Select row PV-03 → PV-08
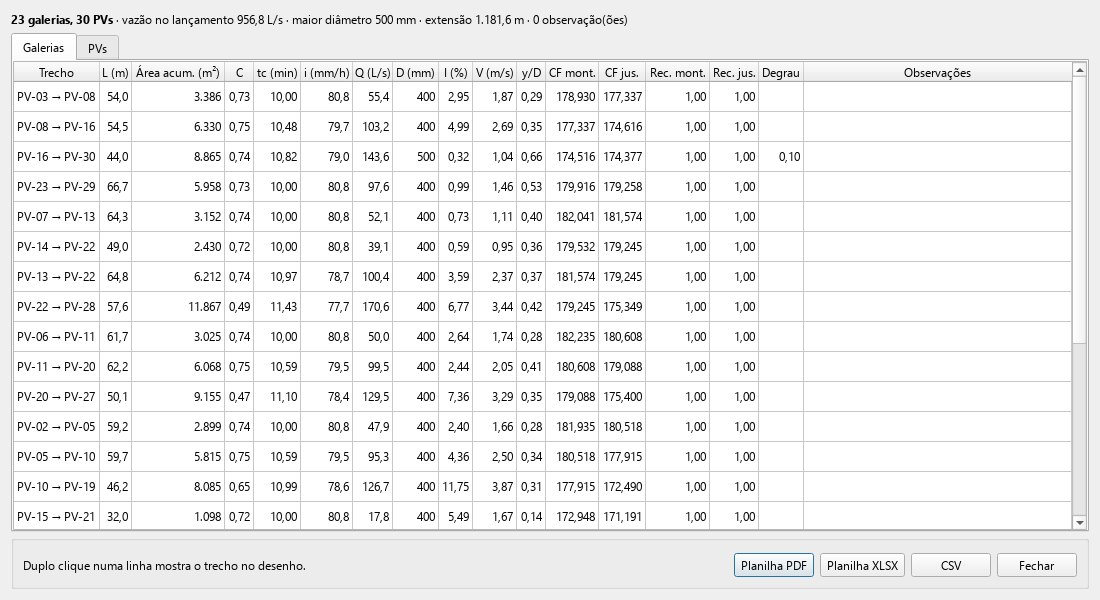Viewport: 1100px width, 600px height. coord(542,97)
